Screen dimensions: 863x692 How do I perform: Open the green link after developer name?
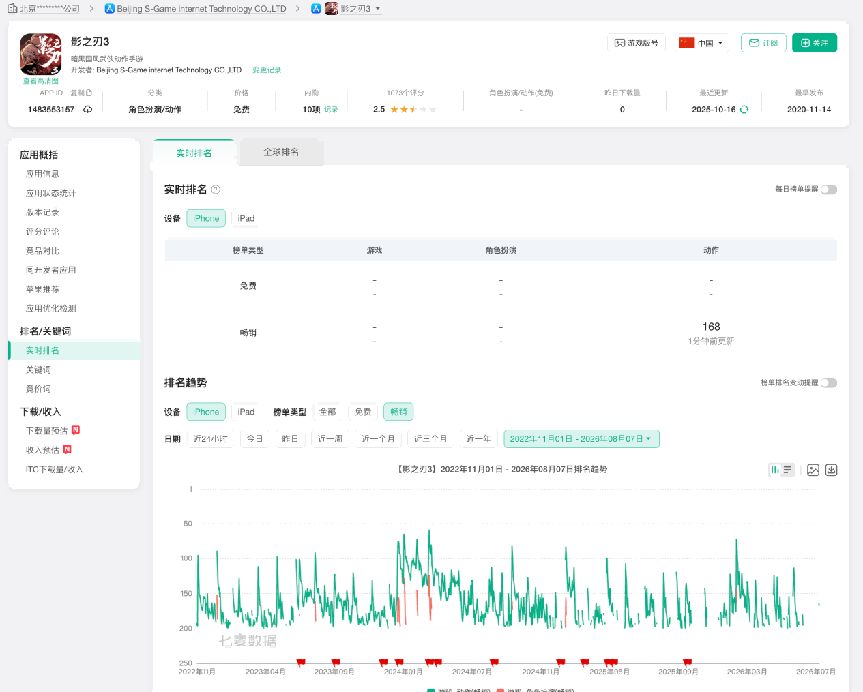tap(266, 70)
